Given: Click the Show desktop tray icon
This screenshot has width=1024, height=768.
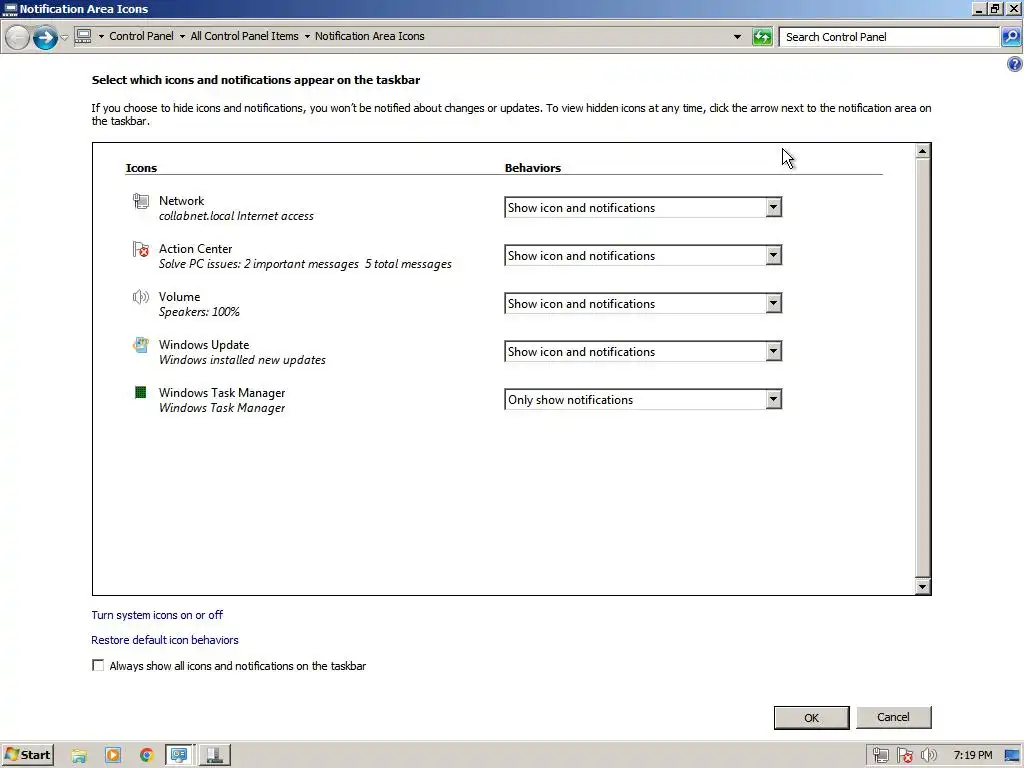Looking at the screenshot, I should [1013, 756].
